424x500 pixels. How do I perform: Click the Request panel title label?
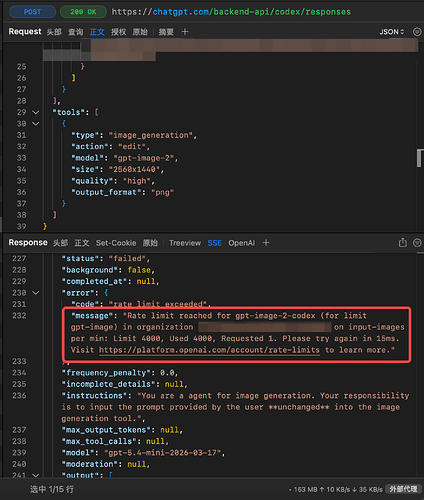(x=25, y=32)
